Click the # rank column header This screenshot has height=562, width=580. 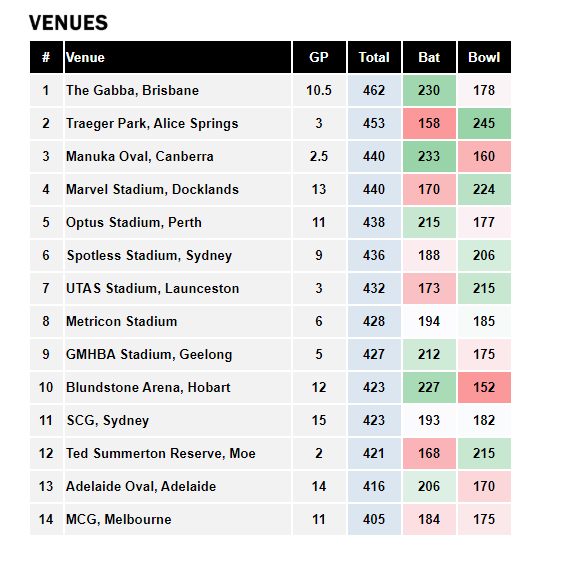pyautogui.click(x=46, y=57)
